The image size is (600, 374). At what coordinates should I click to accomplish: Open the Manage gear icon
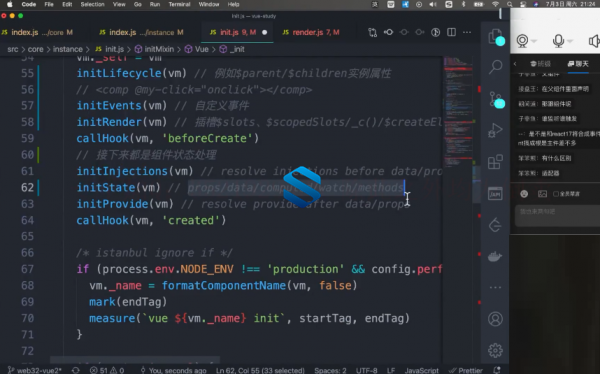click(x=495, y=350)
